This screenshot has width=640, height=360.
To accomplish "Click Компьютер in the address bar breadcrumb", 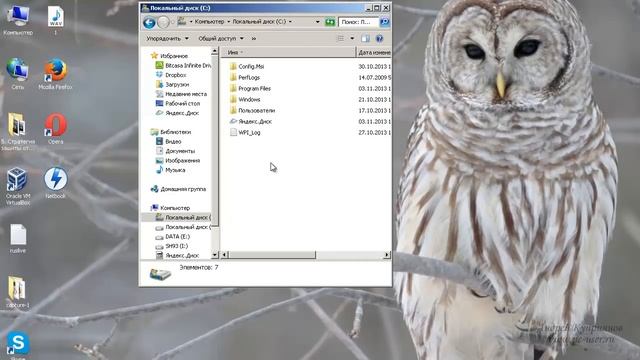I will tap(209, 22).
